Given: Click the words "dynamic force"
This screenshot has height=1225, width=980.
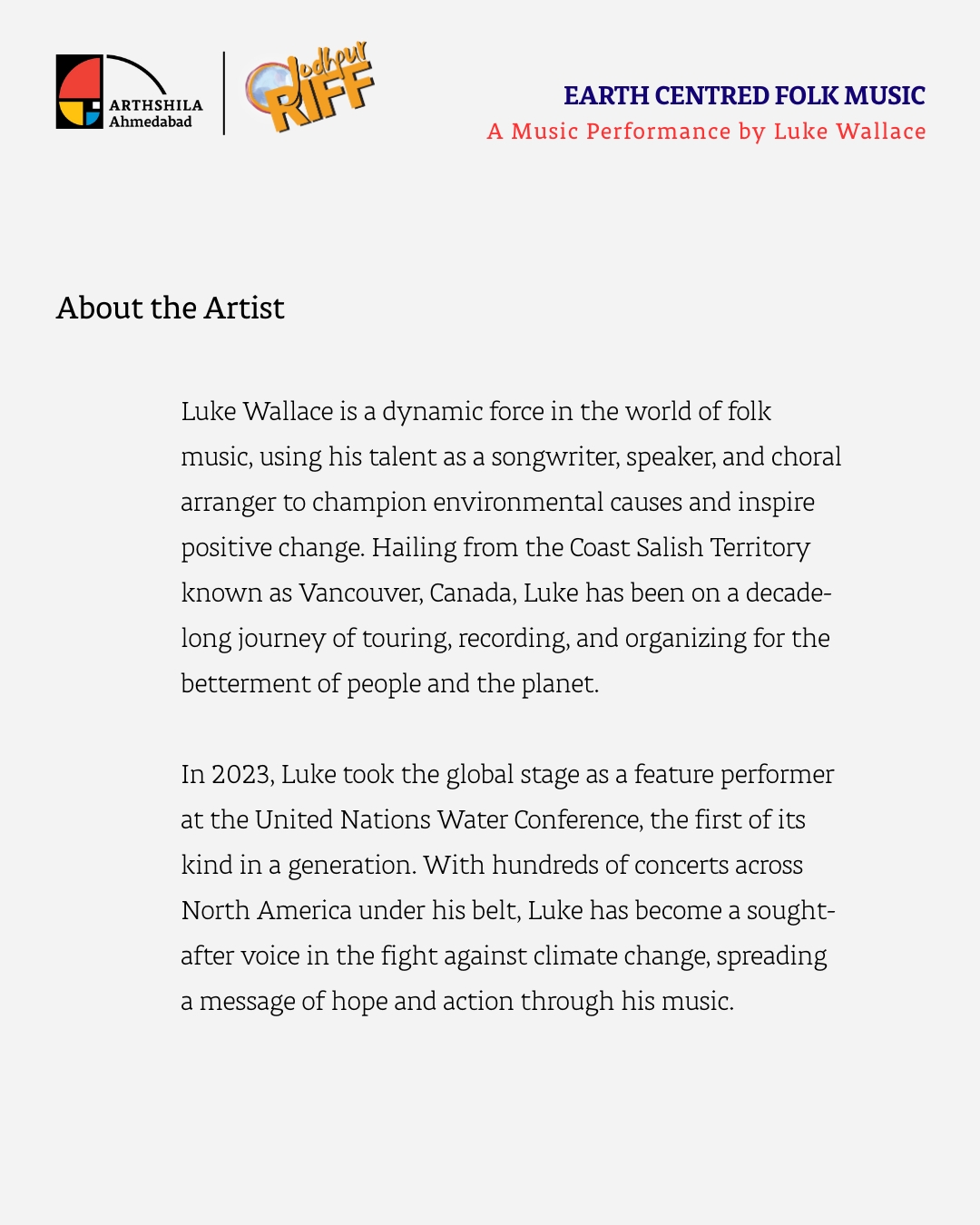Looking at the screenshot, I should click(463, 412).
